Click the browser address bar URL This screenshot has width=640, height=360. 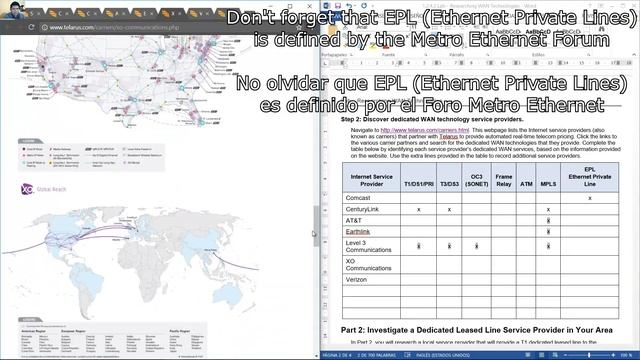(x=114, y=27)
